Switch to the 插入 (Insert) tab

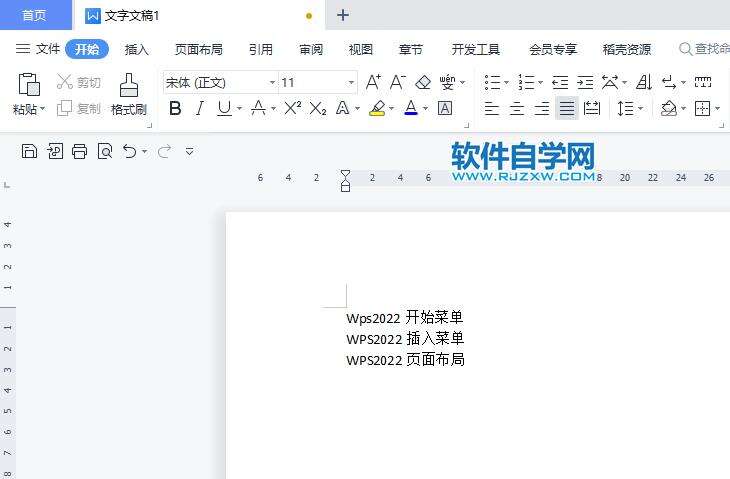[136, 49]
